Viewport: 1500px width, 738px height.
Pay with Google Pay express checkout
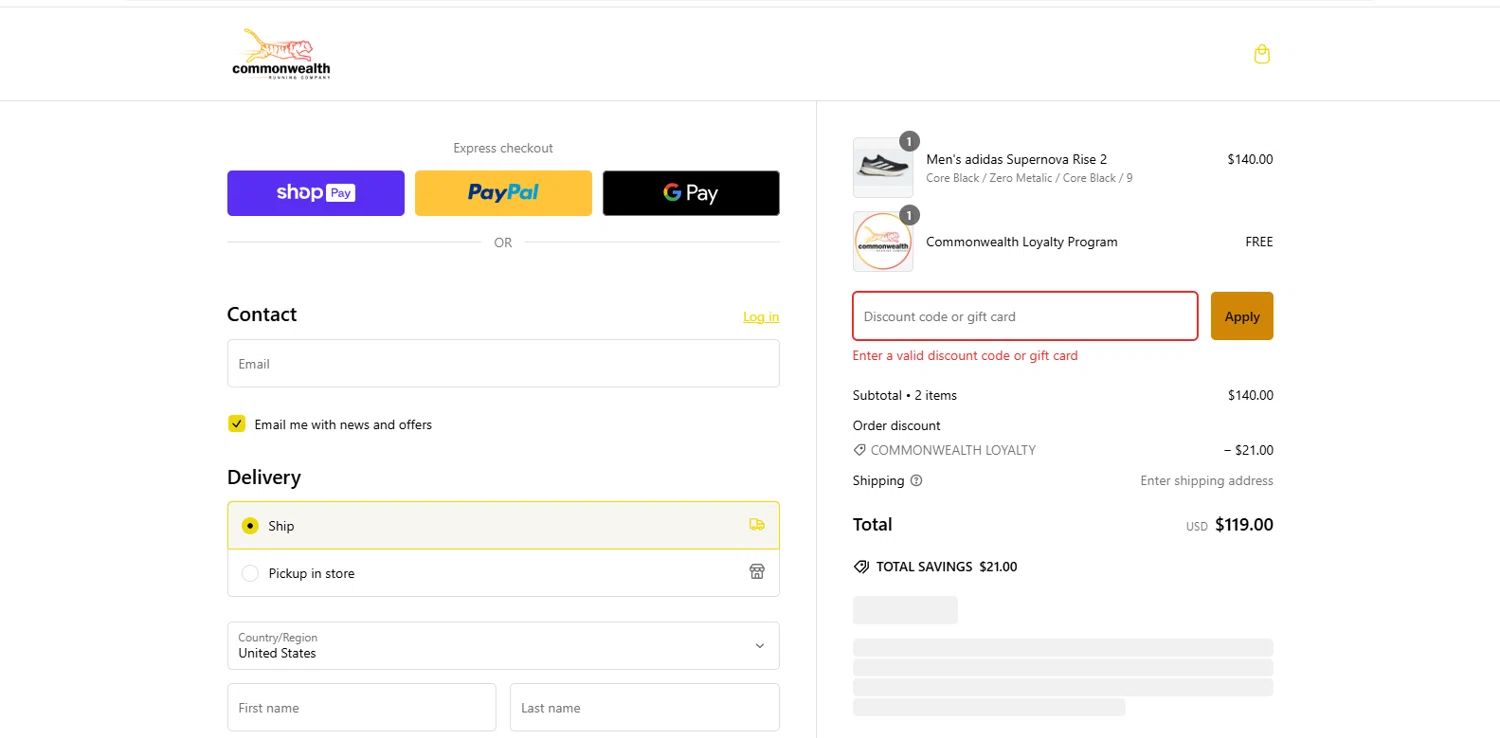pyautogui.click(x=691, y=193)
